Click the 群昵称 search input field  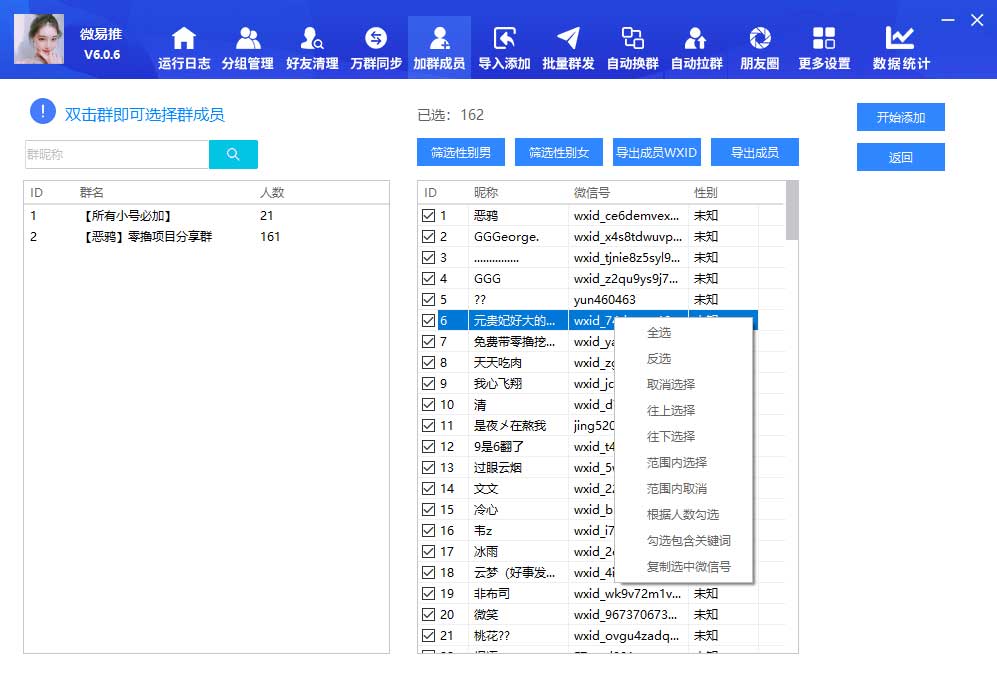tap(116, 155)
